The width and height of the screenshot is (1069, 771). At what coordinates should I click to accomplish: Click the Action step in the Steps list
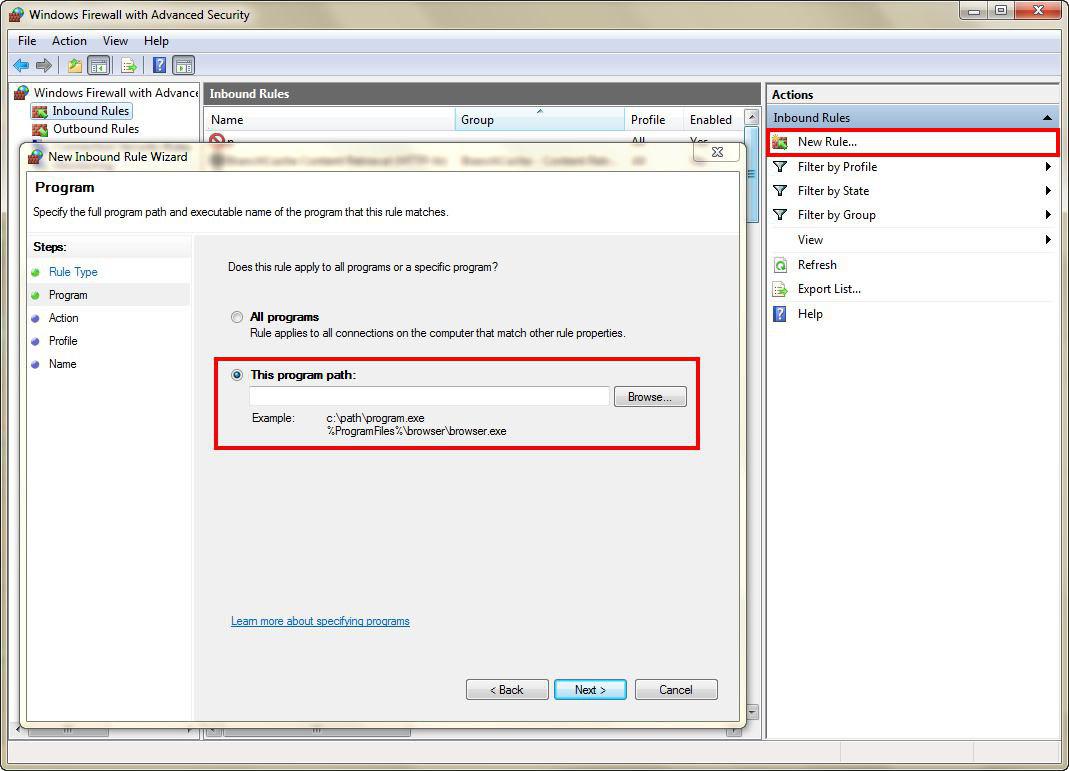click(x=63, y=318)
